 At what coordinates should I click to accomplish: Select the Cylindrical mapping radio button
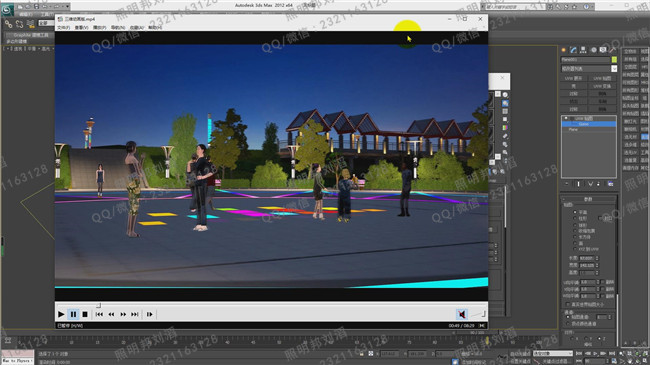point(575,219)
